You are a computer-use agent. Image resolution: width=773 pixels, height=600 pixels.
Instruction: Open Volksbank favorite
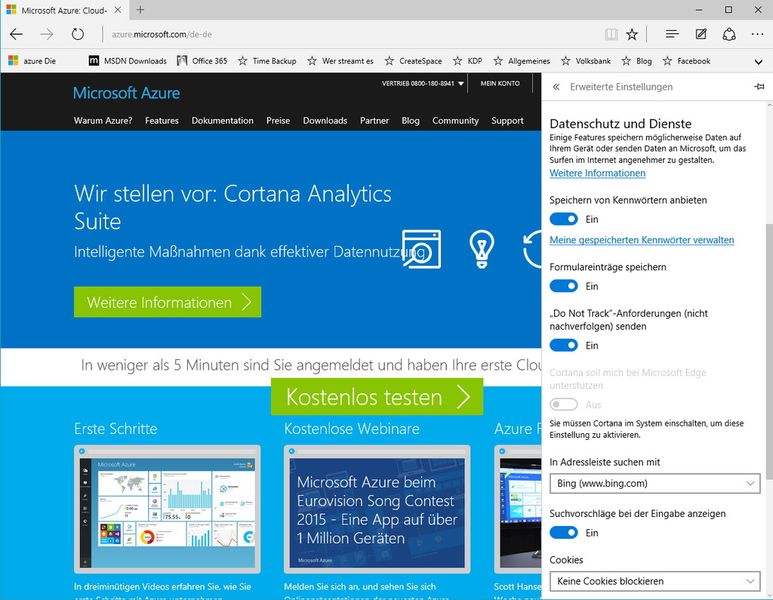pyautogui.click(x=586, y=61)
